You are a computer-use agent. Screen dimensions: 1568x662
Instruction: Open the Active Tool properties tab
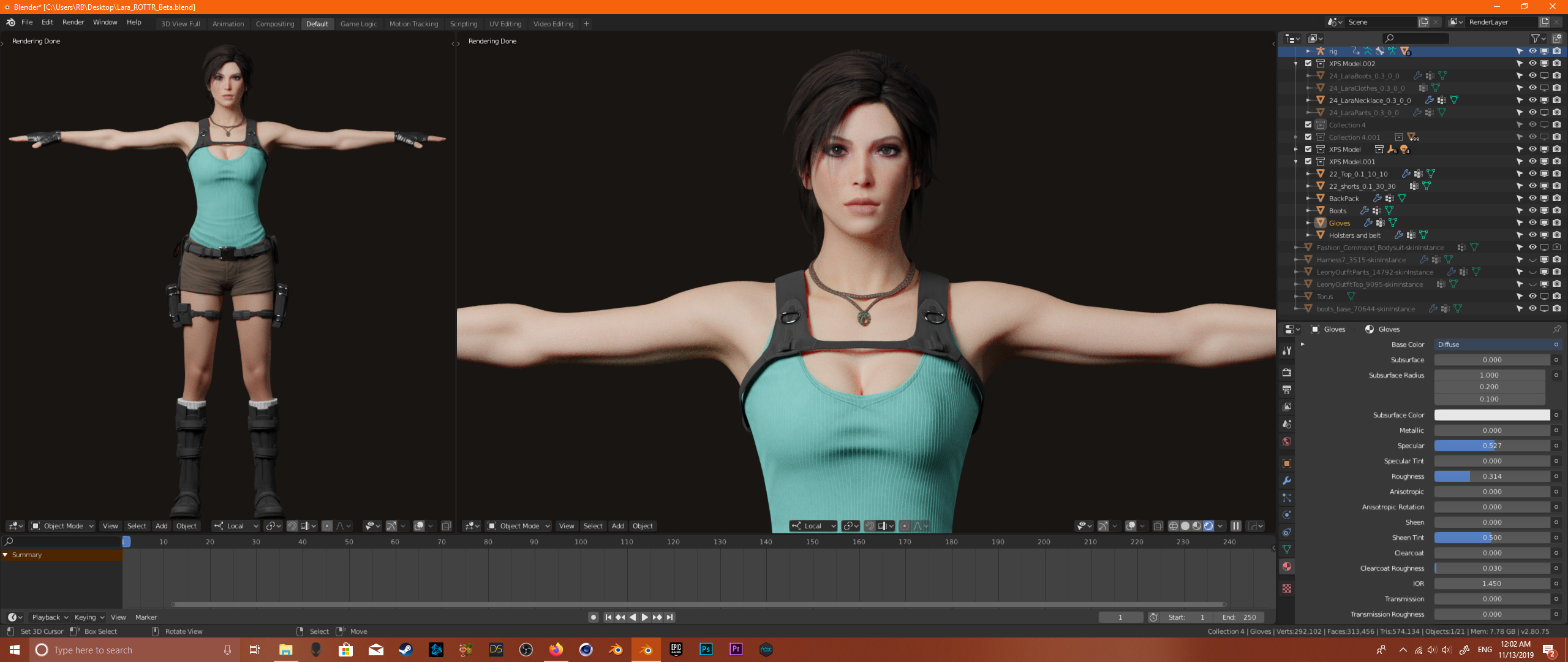1287,351
